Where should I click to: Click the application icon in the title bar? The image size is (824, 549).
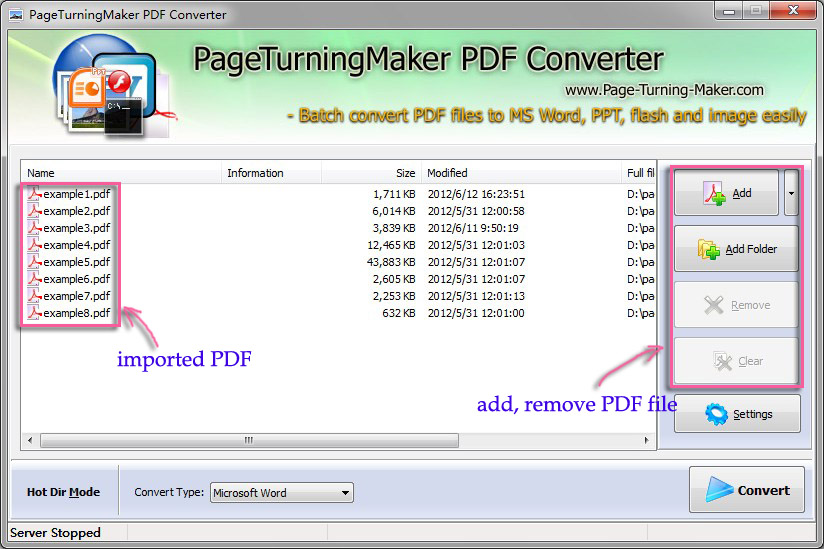16,14
